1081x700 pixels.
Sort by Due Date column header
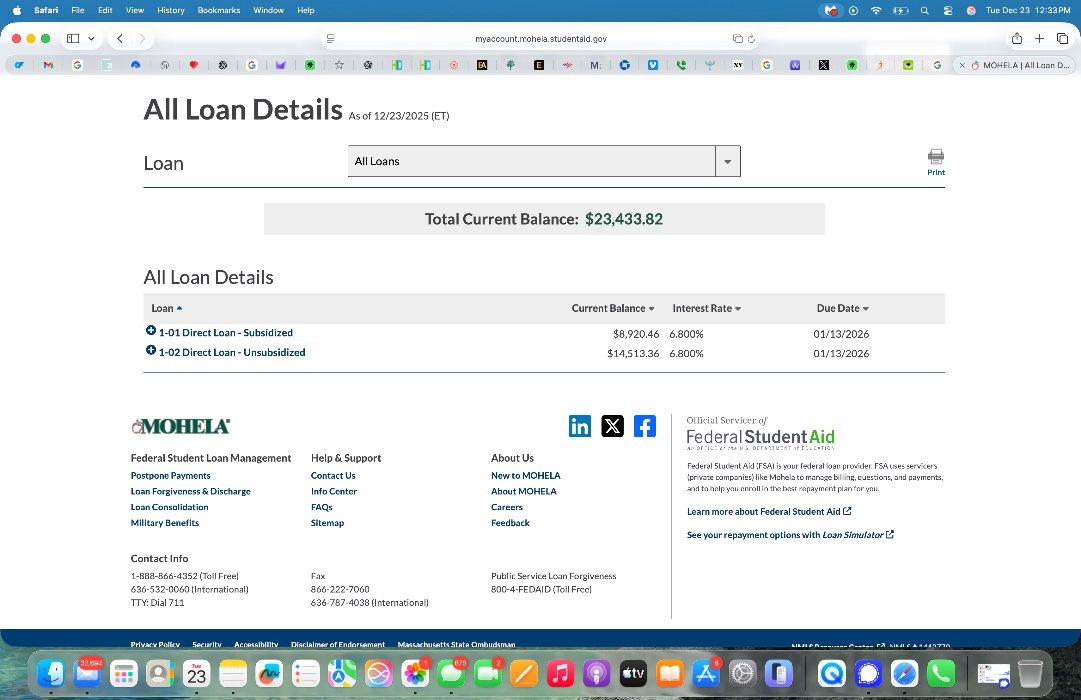point(842,308)
